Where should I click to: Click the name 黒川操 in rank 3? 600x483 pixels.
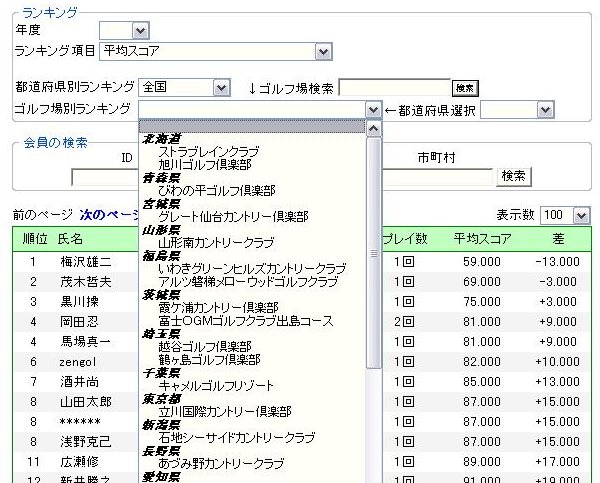(x=79, y=302)
